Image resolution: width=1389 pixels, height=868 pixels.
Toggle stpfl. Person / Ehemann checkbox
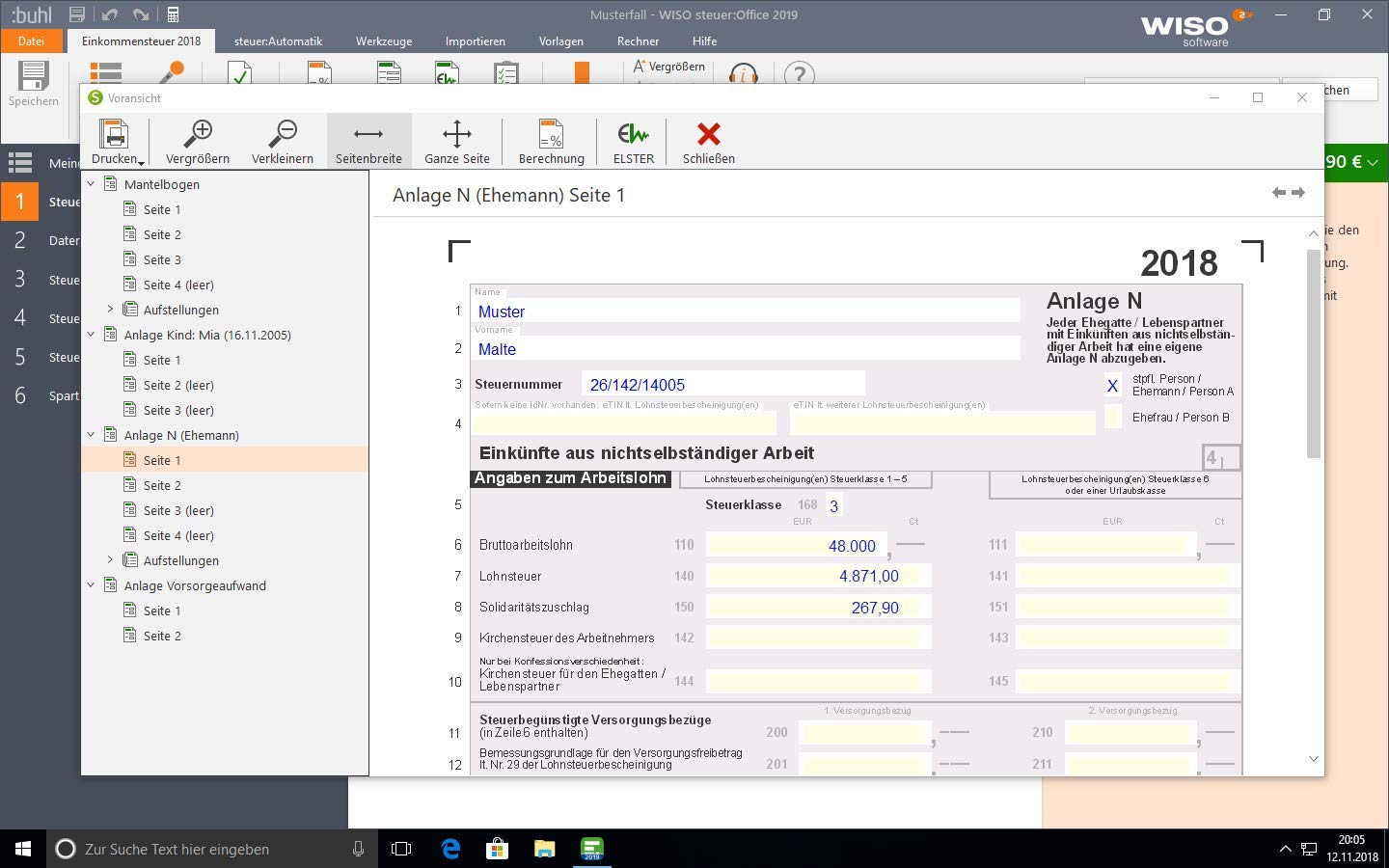[1112, 385]
